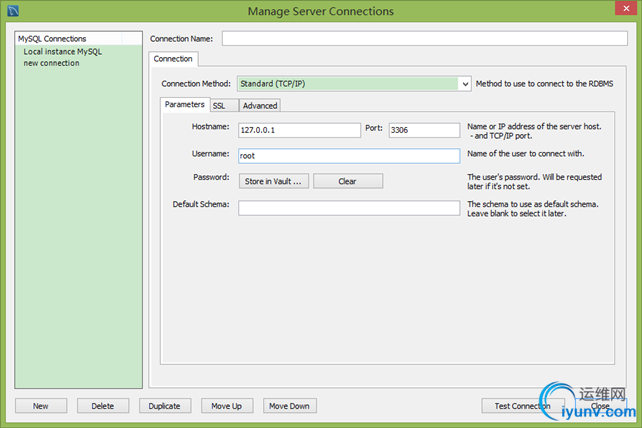The height and width of the screenshot is (428, 642).
Task: Click the 'Password:' label
Action: (x=211, y=177)
